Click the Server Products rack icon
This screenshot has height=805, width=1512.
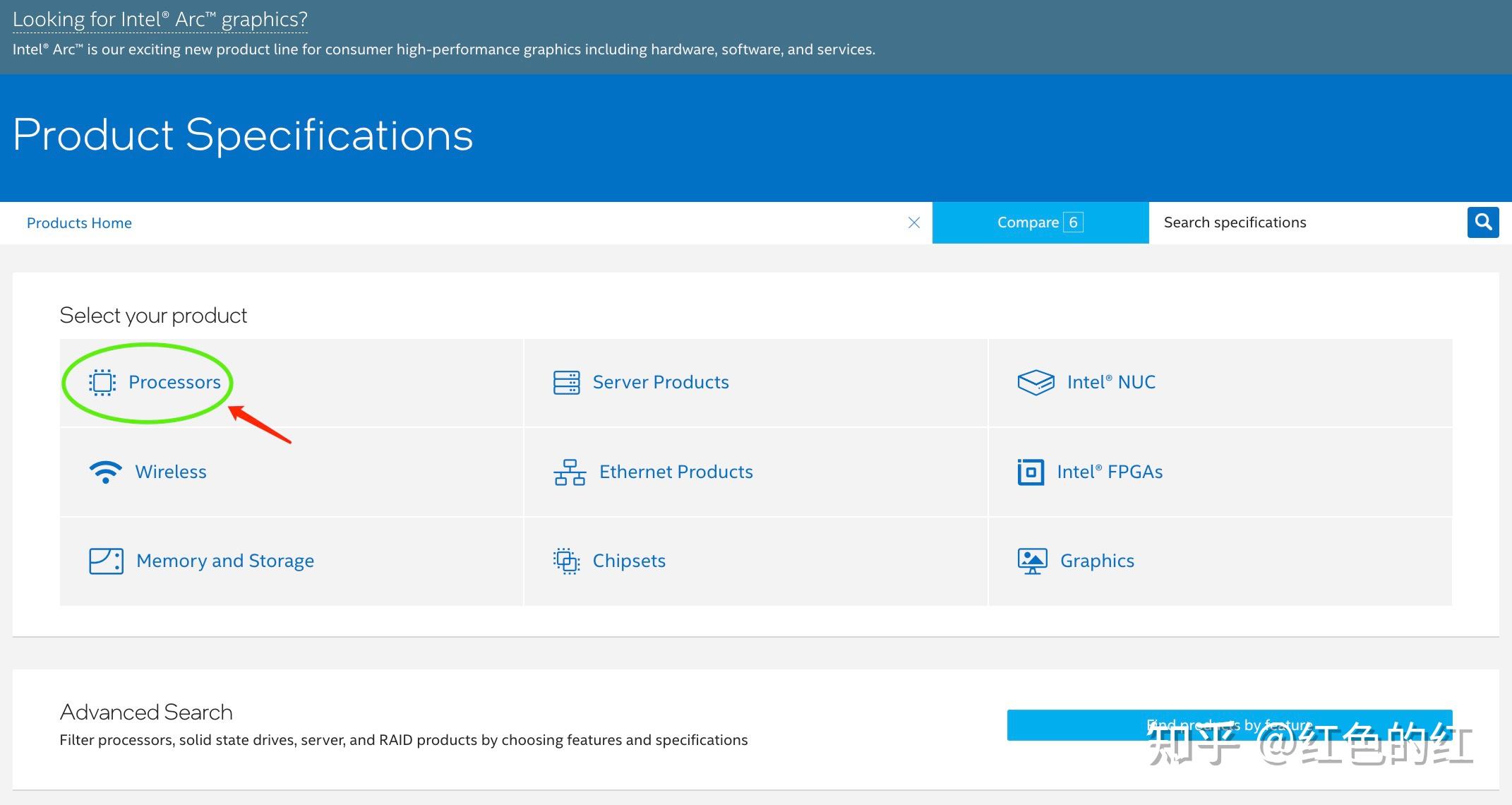(566, 382)
